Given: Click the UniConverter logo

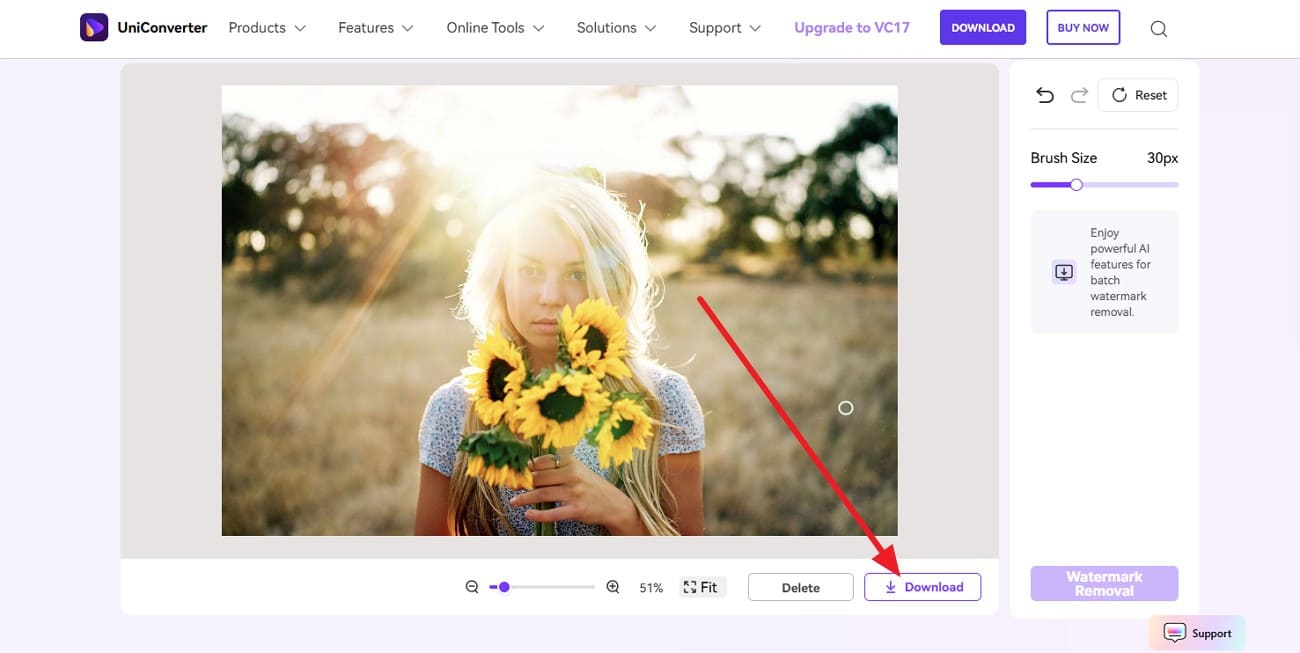Looking at the screenshot, I should [94, 26].
